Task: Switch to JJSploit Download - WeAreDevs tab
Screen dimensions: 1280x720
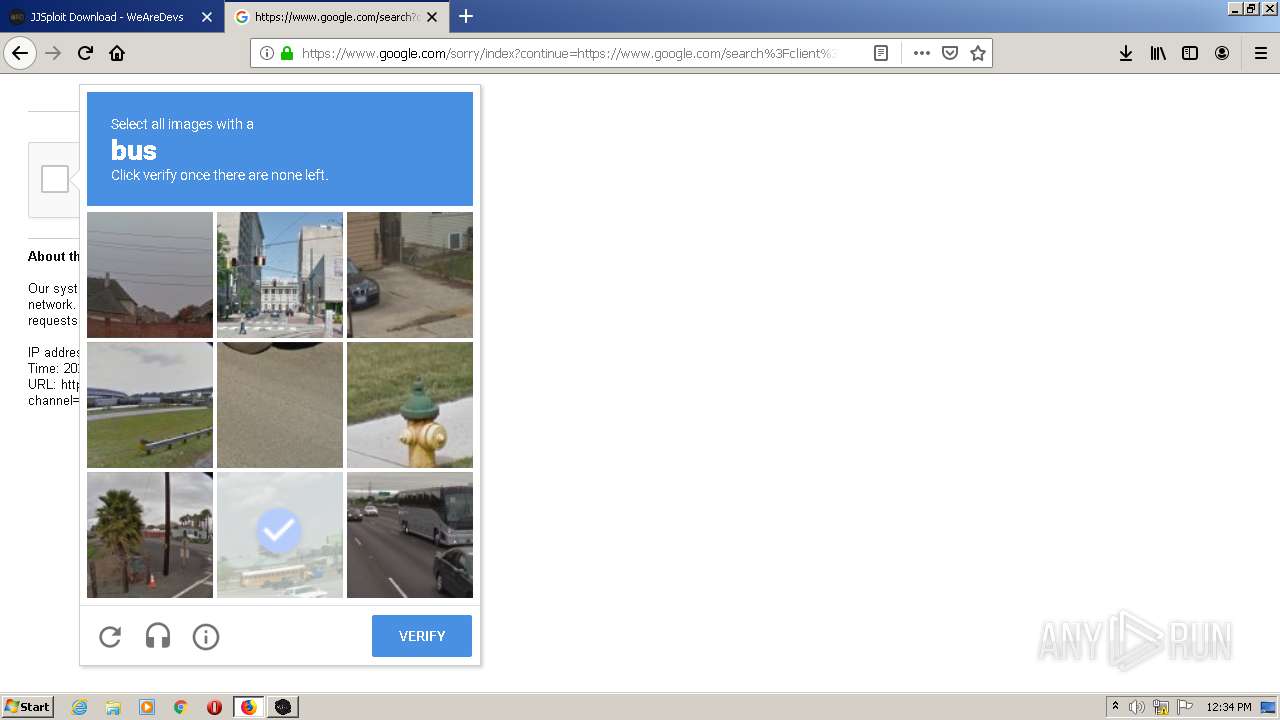Action: pos(112,17)
